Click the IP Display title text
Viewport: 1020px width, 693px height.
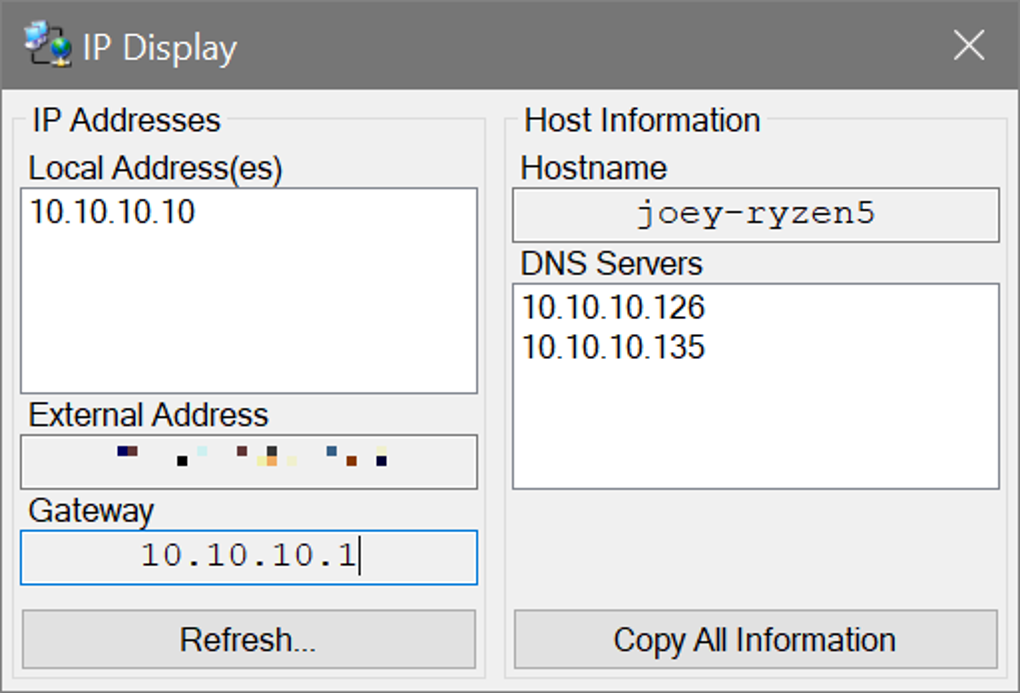tap(162, 45)
